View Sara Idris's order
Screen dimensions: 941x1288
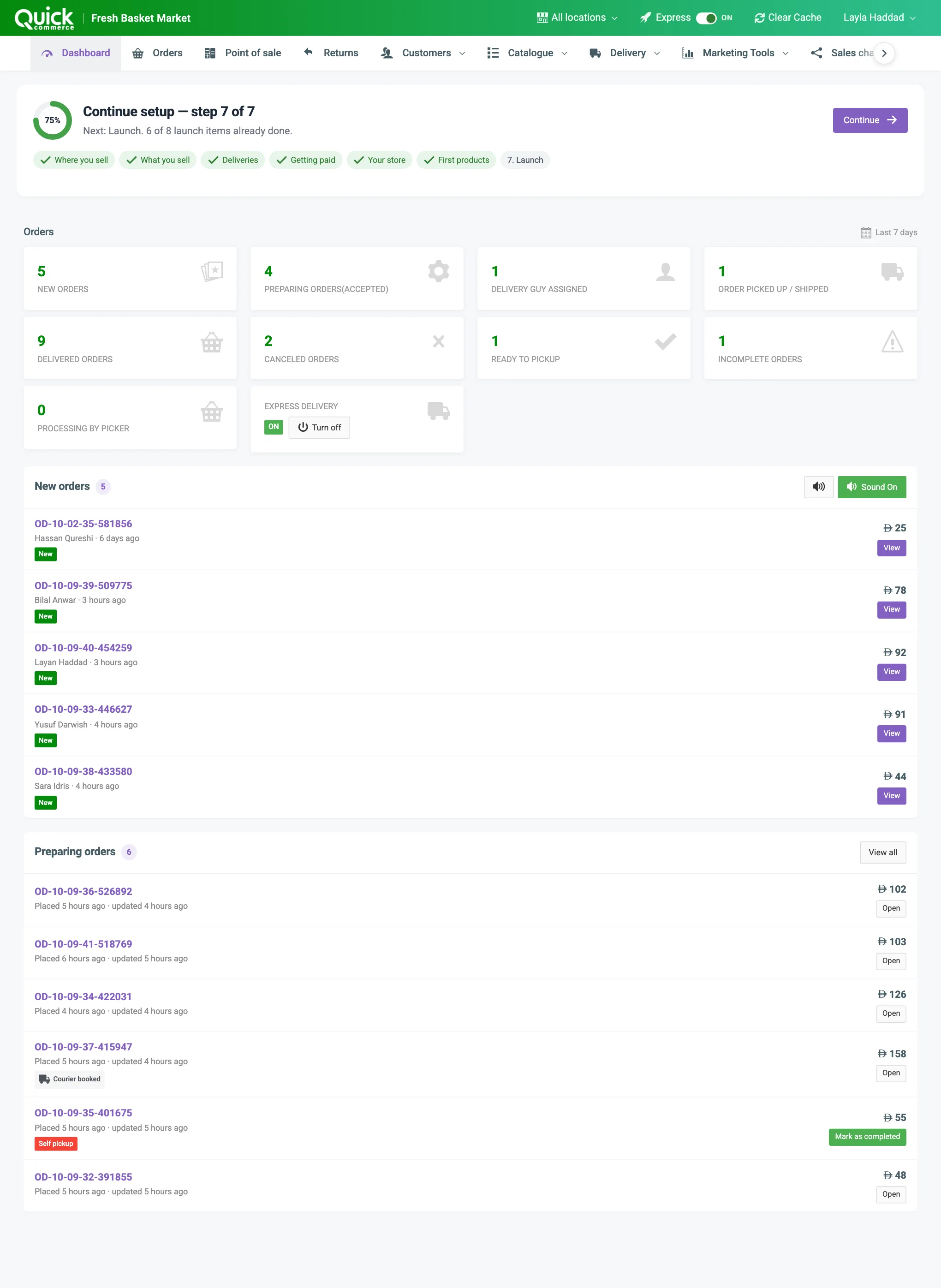pos(892,796)
